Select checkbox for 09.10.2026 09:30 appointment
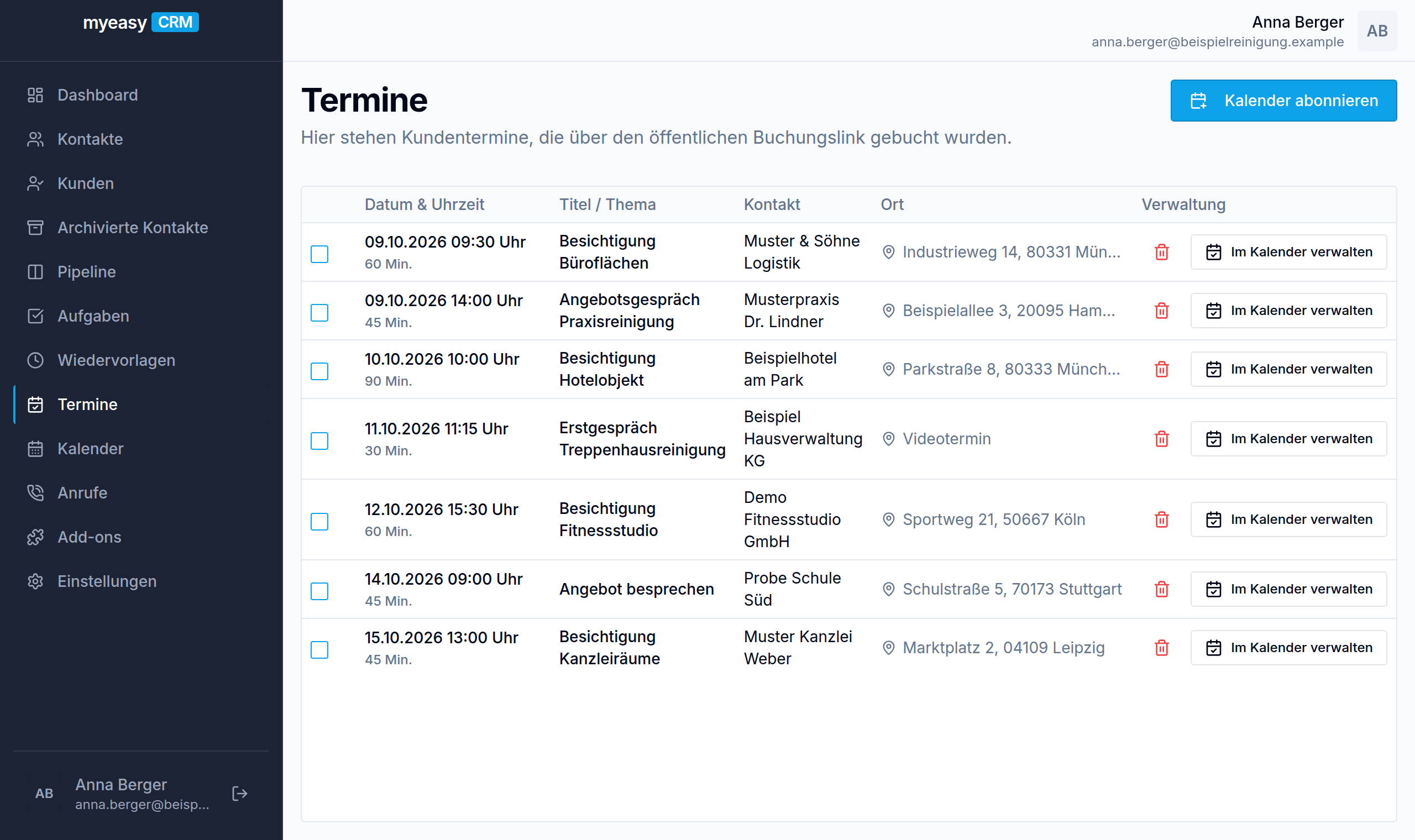The height and width of the screenshot is (840, 1415). (x=319, y=254)
